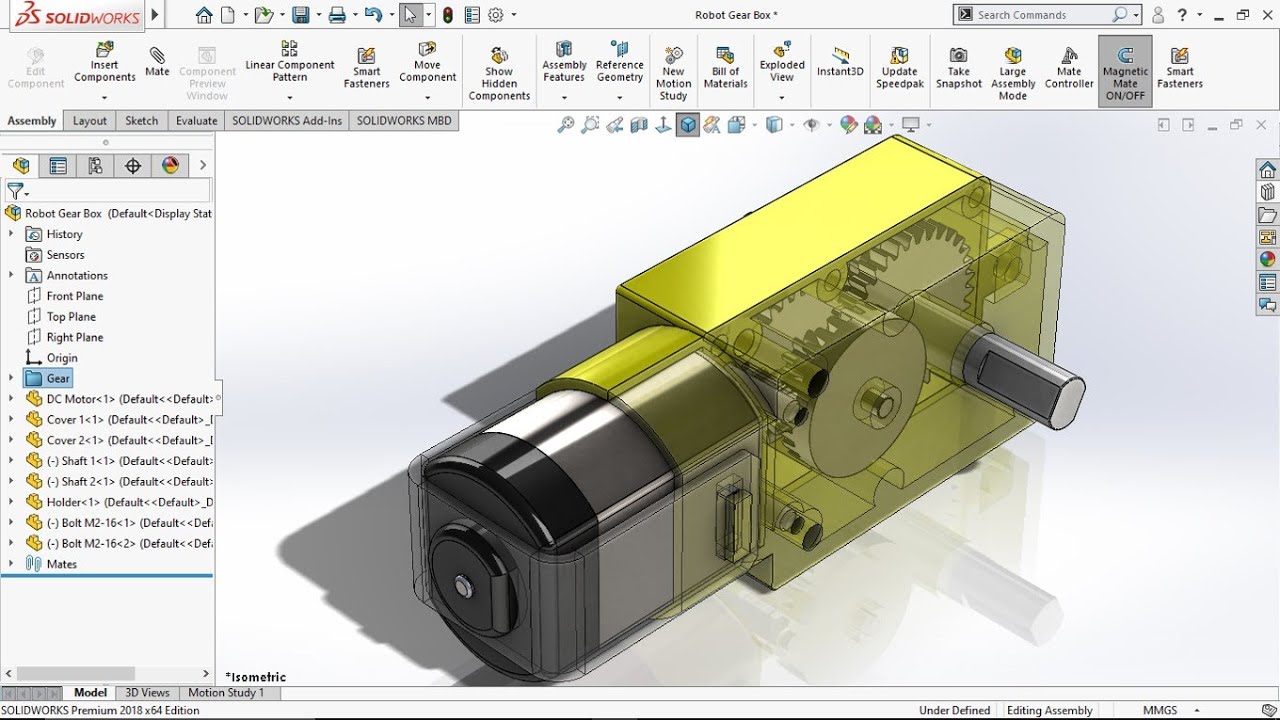Expand the Annotations tree item
The image size is (1280, 720).
11,275
